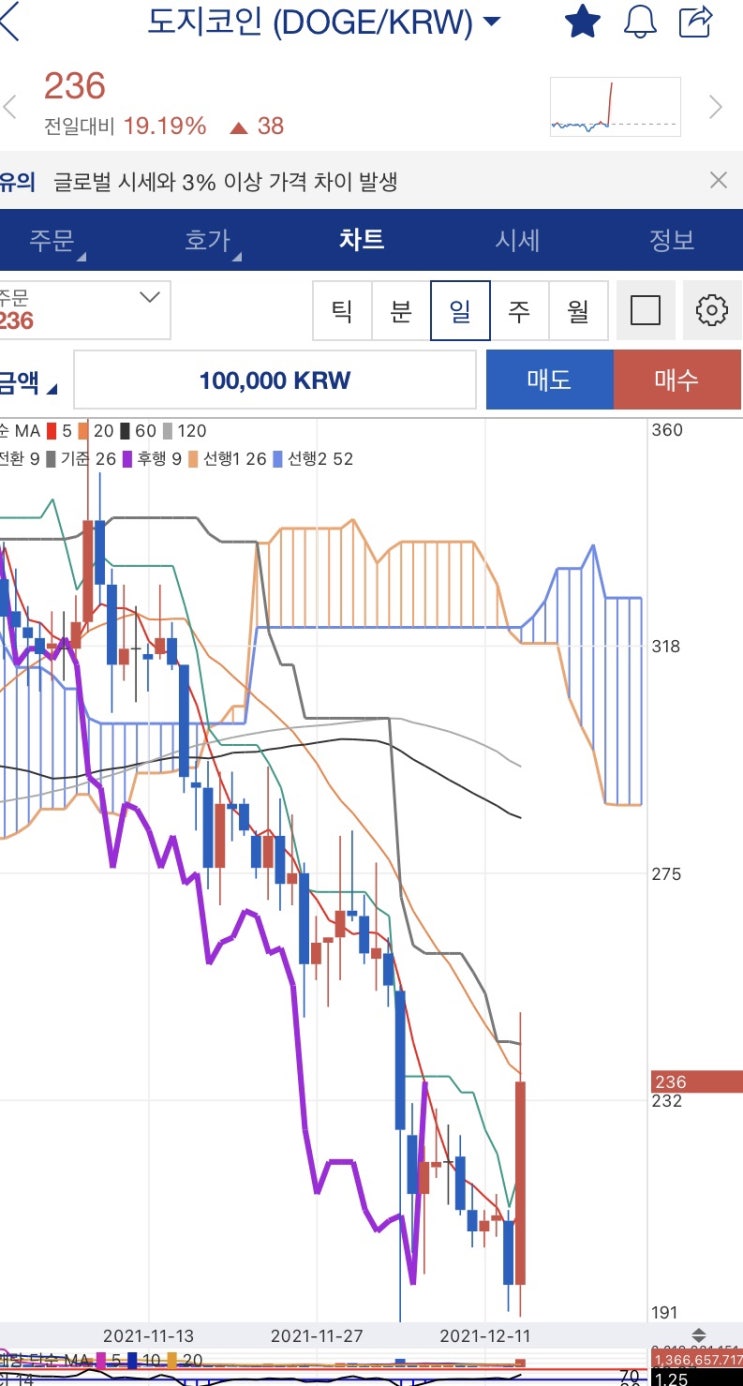The height and width of the screenshot is (1386, 743).
Task: Switch to the 시세 tab
Action: (517, 240)
